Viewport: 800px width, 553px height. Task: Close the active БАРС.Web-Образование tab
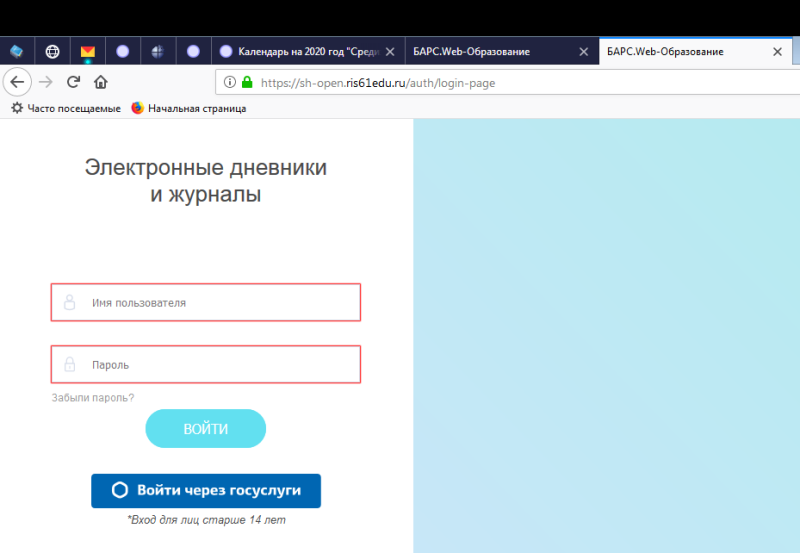tap(778, 51)
